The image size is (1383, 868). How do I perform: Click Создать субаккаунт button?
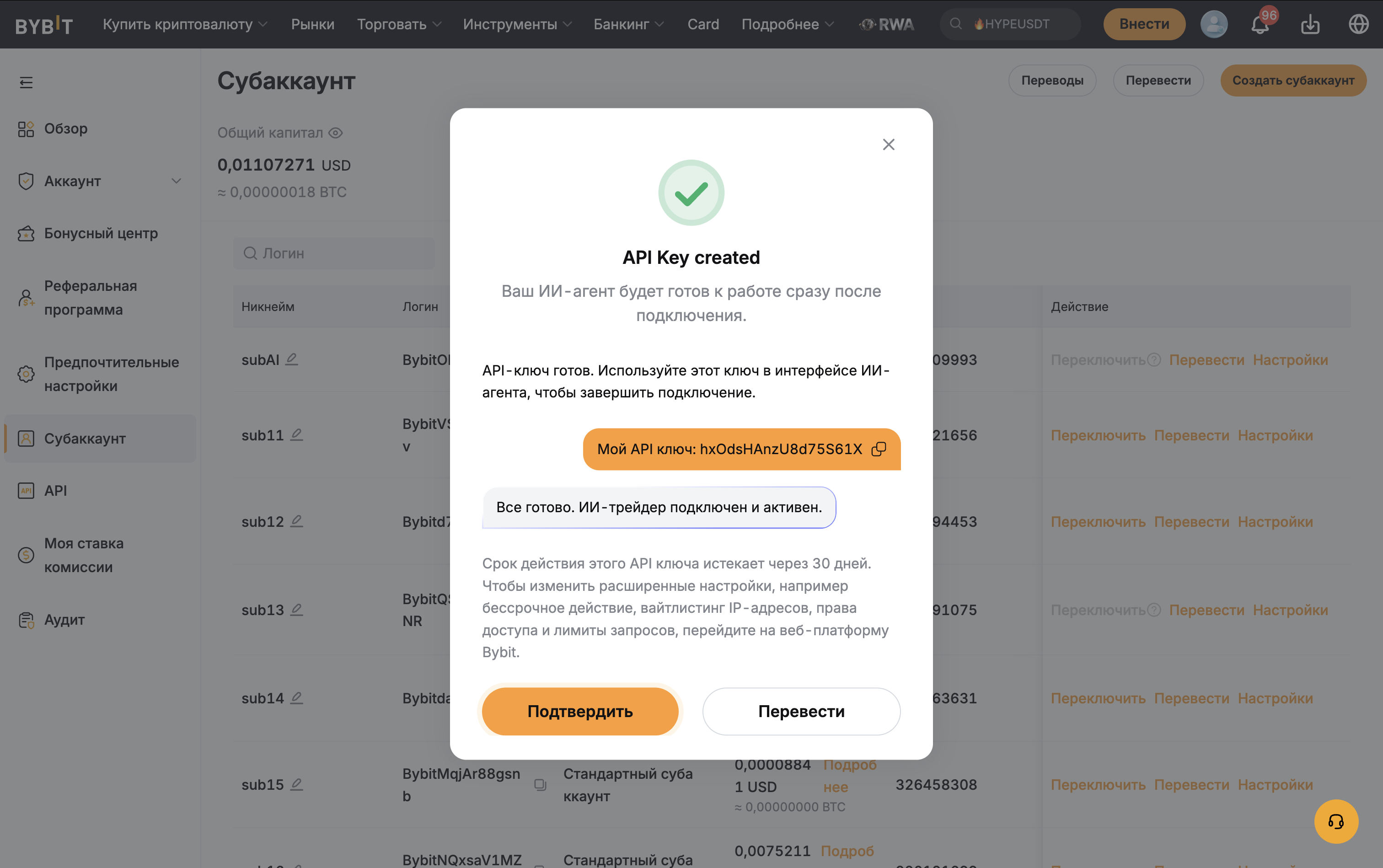point(1293,80)
